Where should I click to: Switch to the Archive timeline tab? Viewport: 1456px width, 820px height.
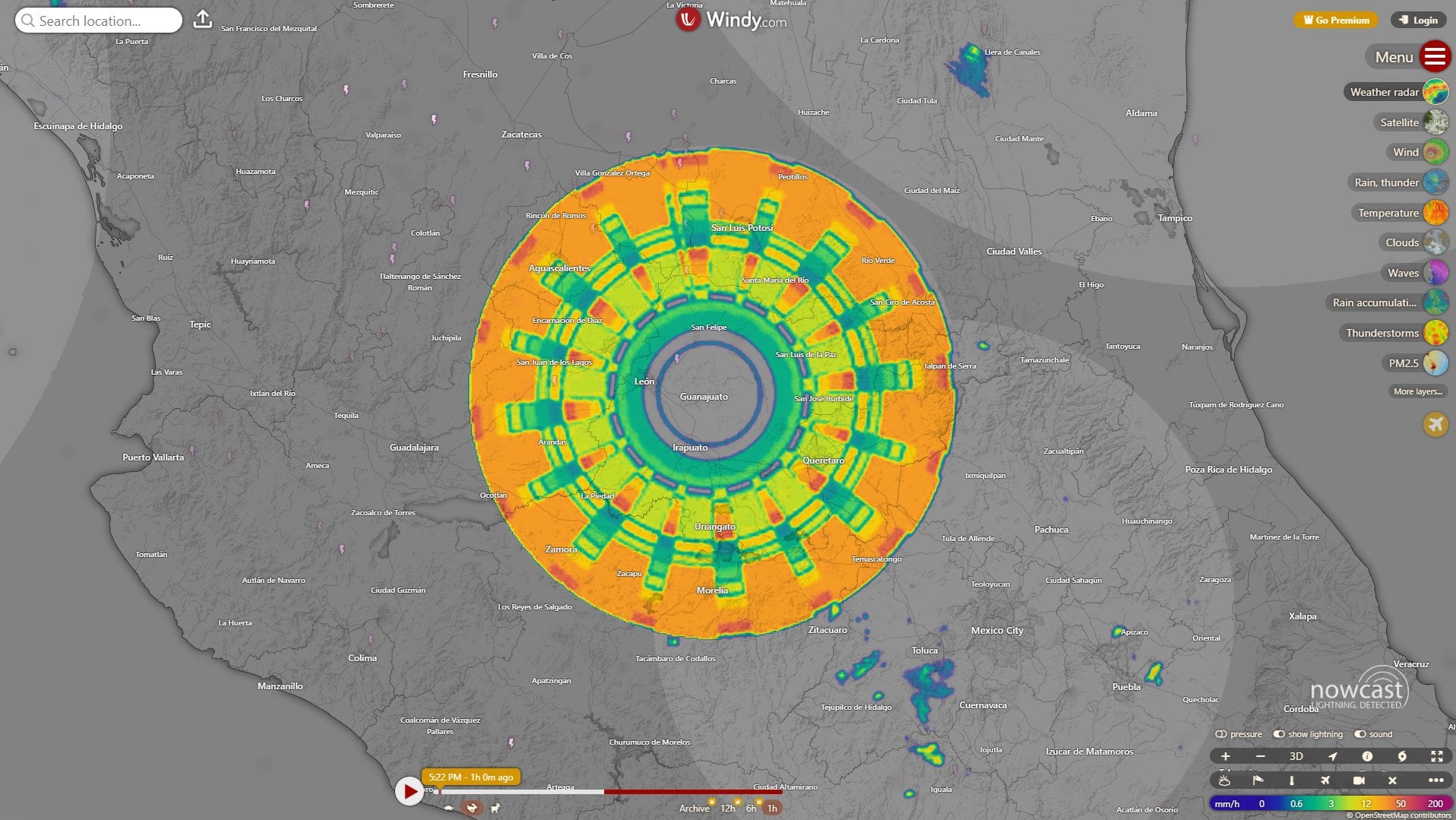coord(694,809)
